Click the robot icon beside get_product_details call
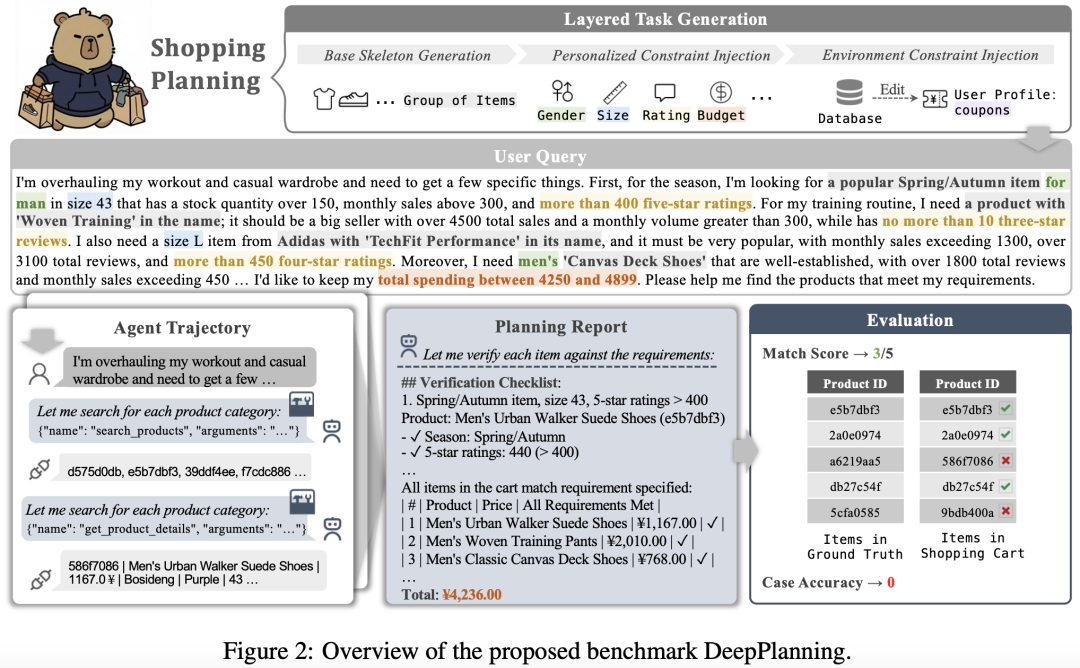 tap(333, 529)
